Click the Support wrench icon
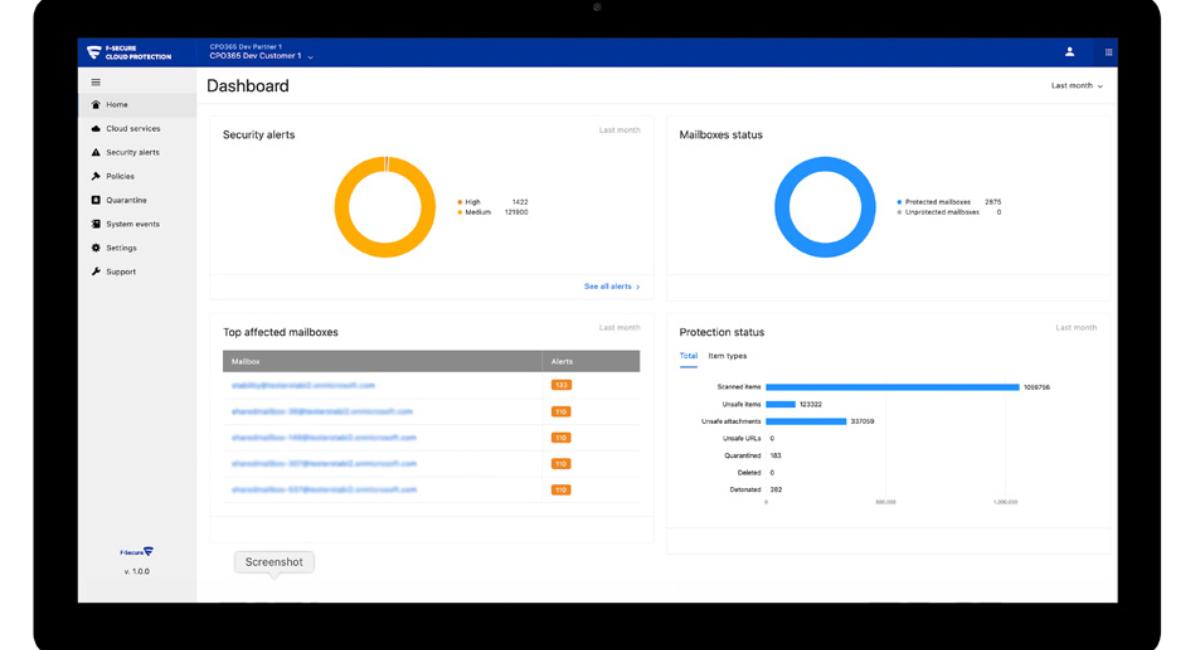The height and width of the screenshot is (650, 1200). pos(96,272)
